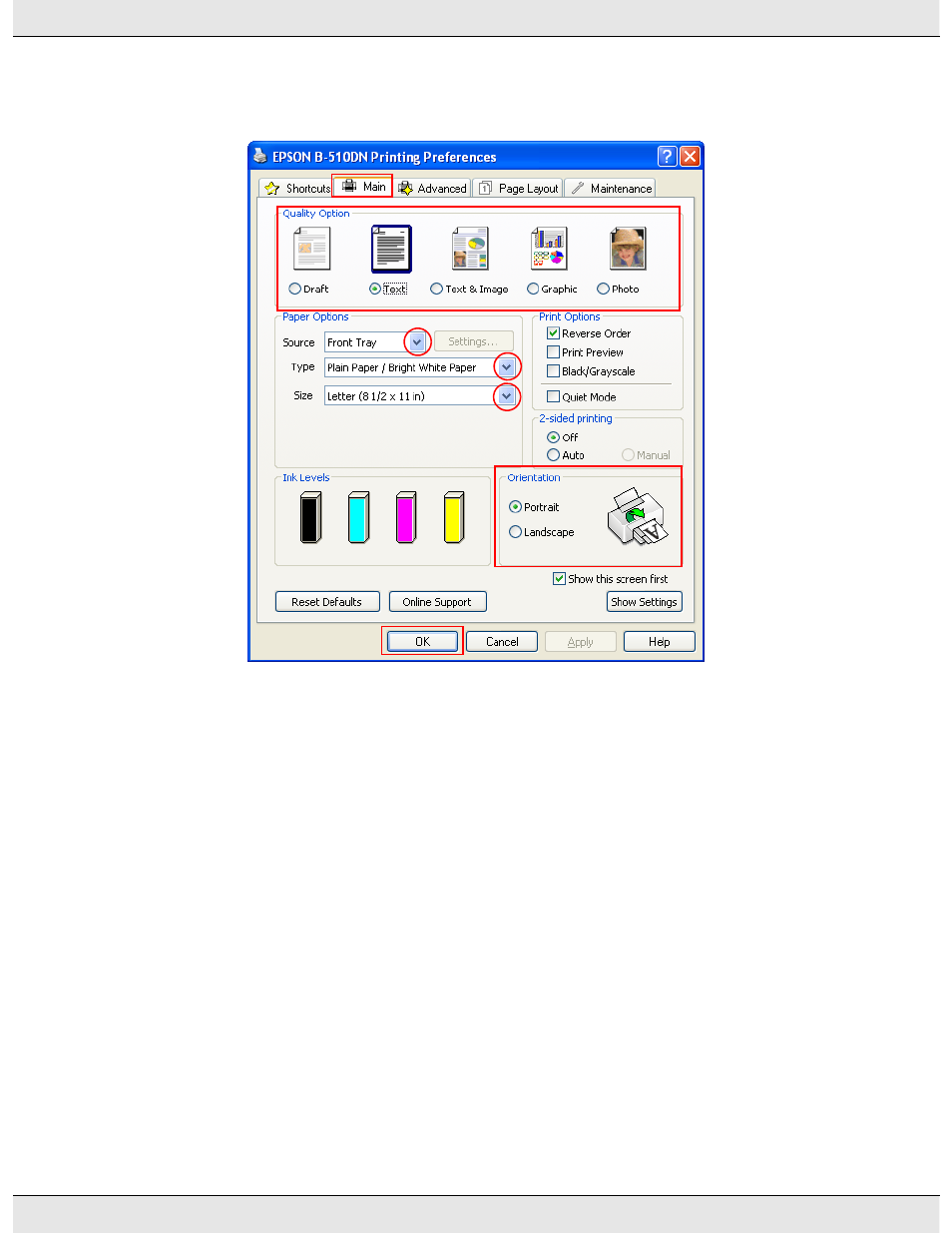Screen dimensions: 952x1233
Task: Switch to the Shortcuts tab
Action: [x=296, y=188]
